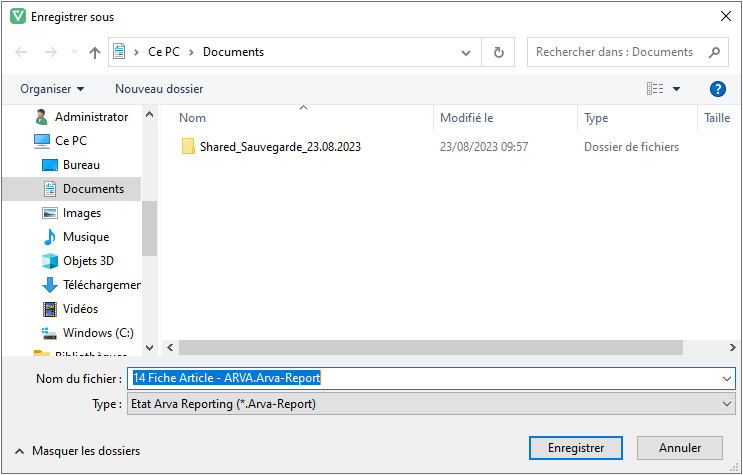This screenshot has width=743, height=475.
Task: Close the Enregistrer sous dialog
Action: (725, 17)
